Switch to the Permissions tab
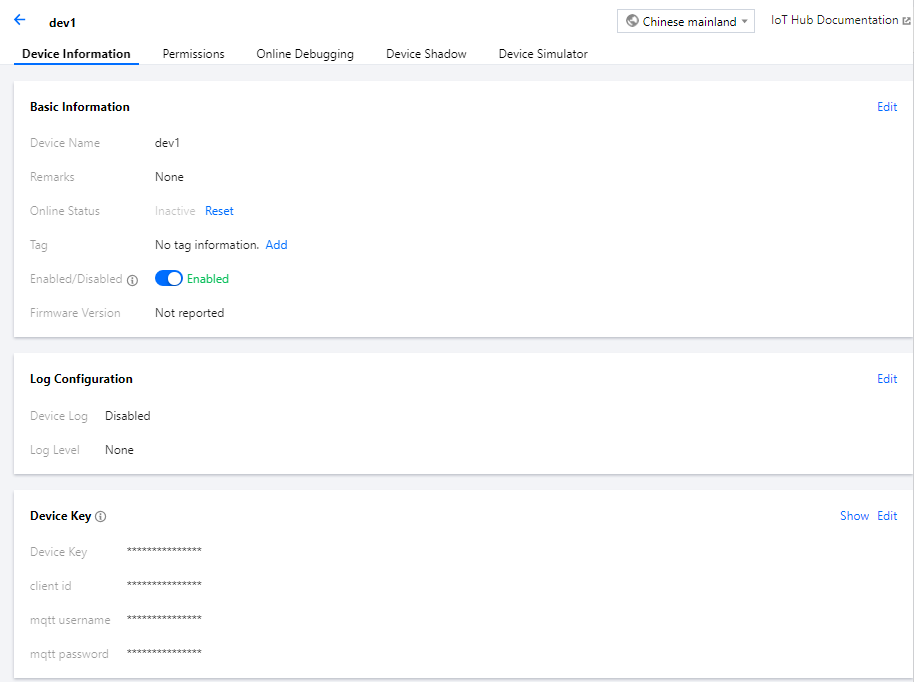Image resolution: width=914 pixels, height=682 pixels. coord(193,54)
